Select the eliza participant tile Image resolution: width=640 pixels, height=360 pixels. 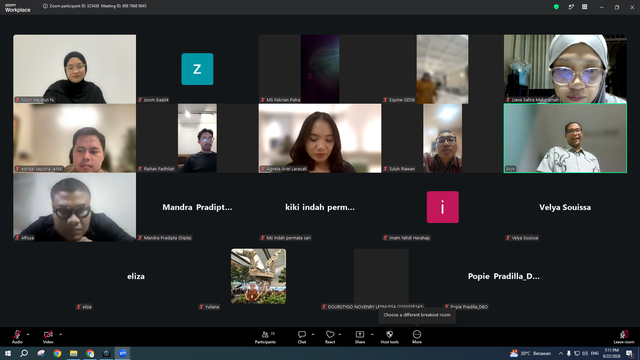click(x=136, y=276)
